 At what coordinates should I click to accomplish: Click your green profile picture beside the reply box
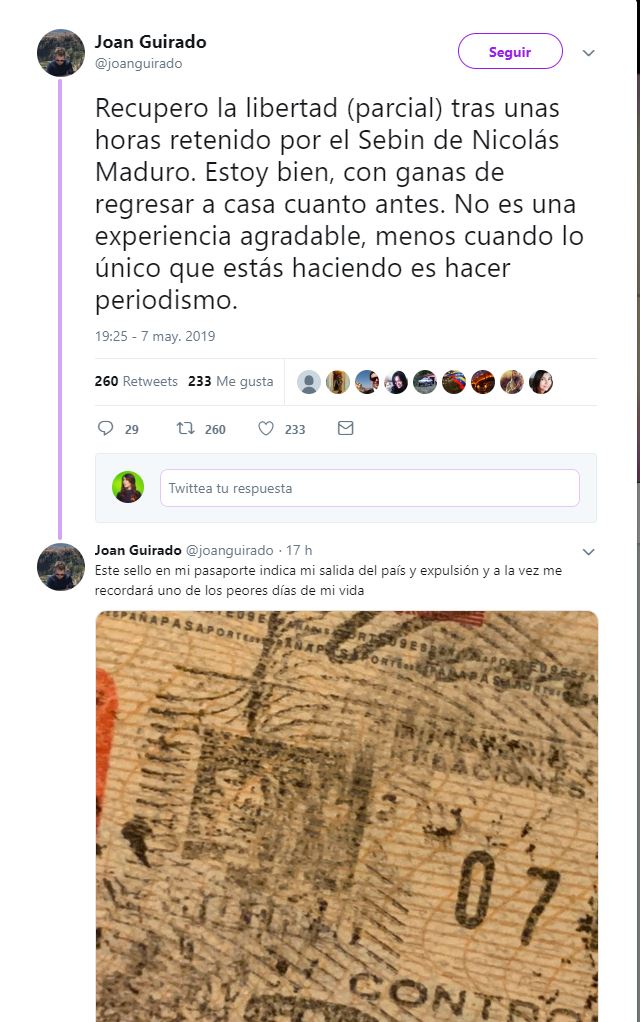click(128, 487)
